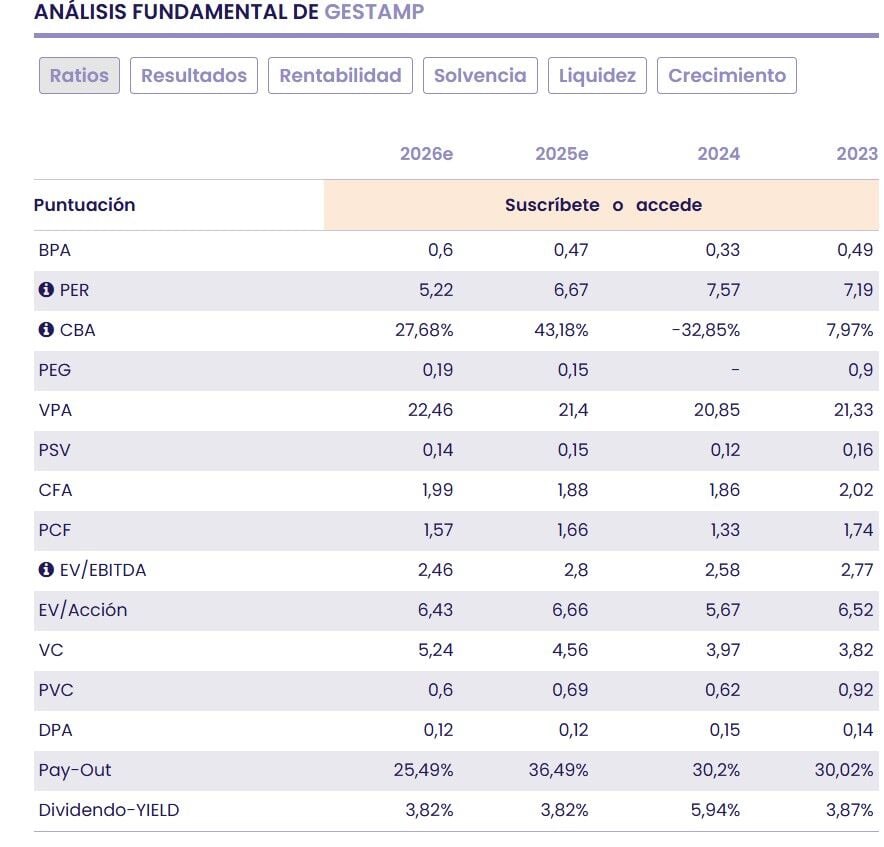Click the info icon beside CBA

coord(45,330)
